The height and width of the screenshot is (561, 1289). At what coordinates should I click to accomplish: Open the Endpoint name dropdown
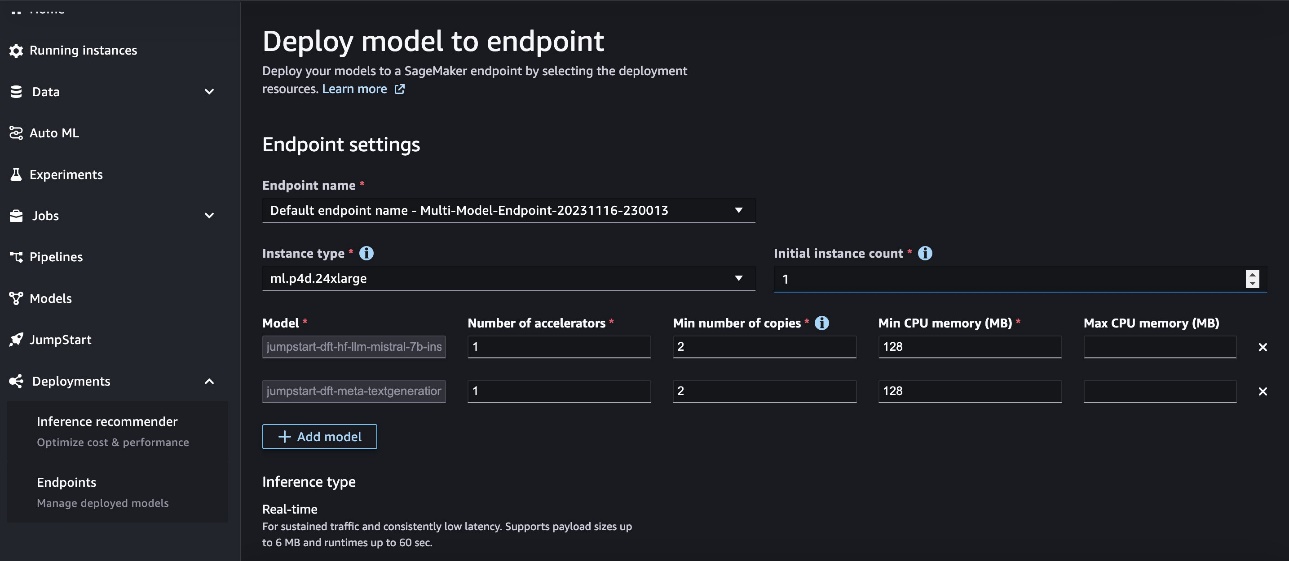pos(509,210)
